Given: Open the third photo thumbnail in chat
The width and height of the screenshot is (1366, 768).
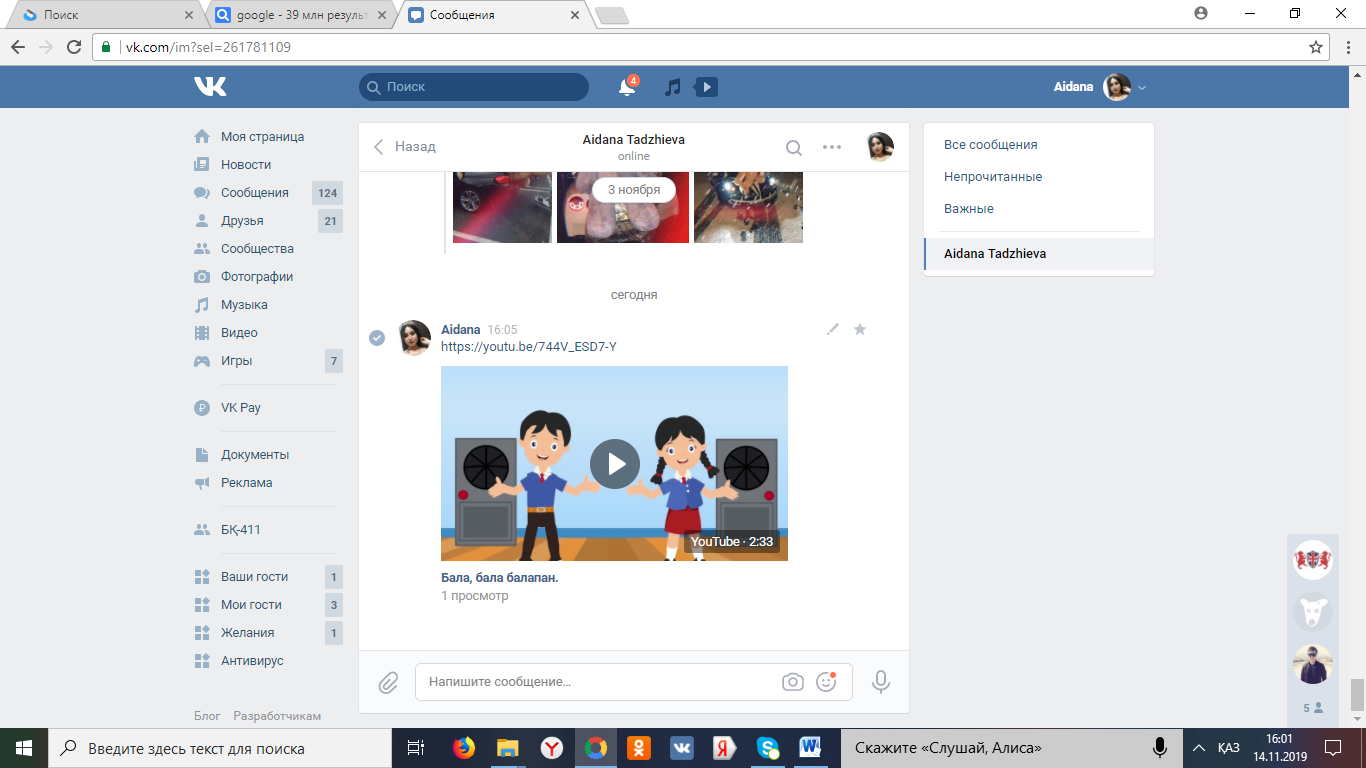Looking at the screenshot, I should click(748, 207).
